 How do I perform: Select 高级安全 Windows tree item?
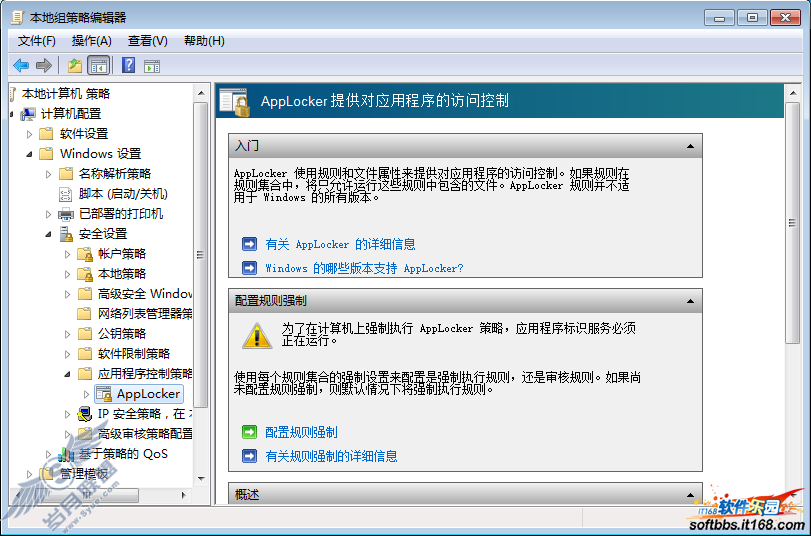point(145,294)
